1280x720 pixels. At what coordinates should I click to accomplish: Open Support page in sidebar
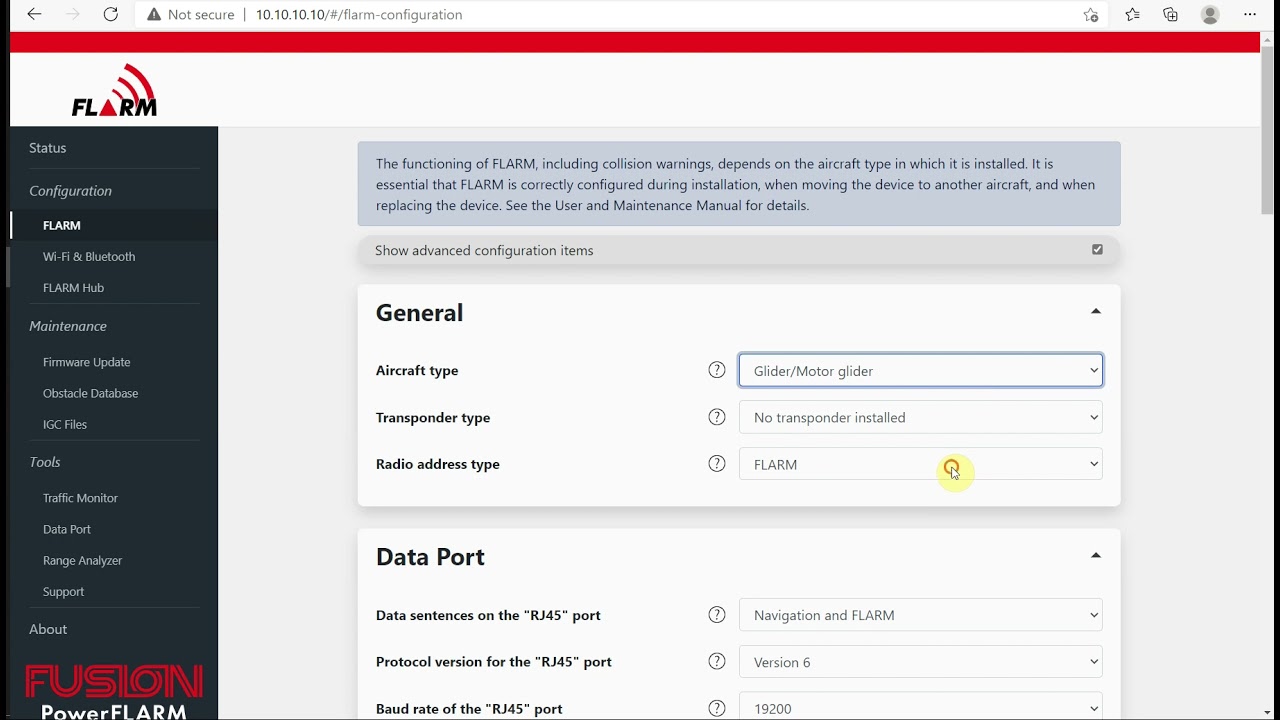coord(63,592)
